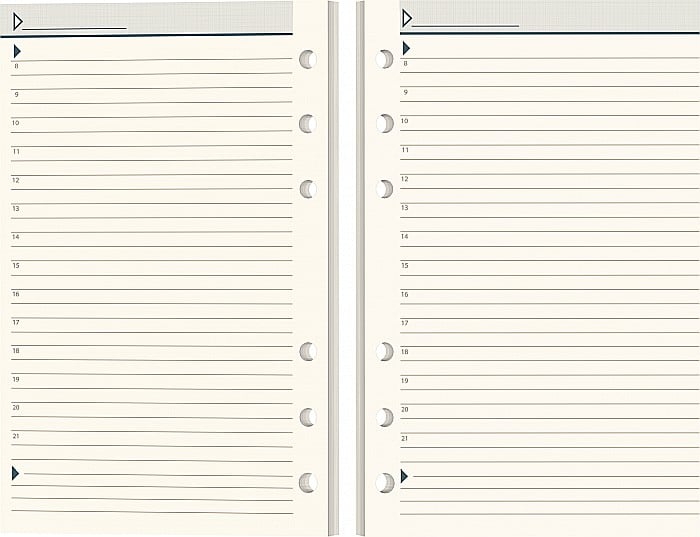Select the 12 o'clock row on the left page
This screenshot has width=700, height=537.
[x=151, y=181]
